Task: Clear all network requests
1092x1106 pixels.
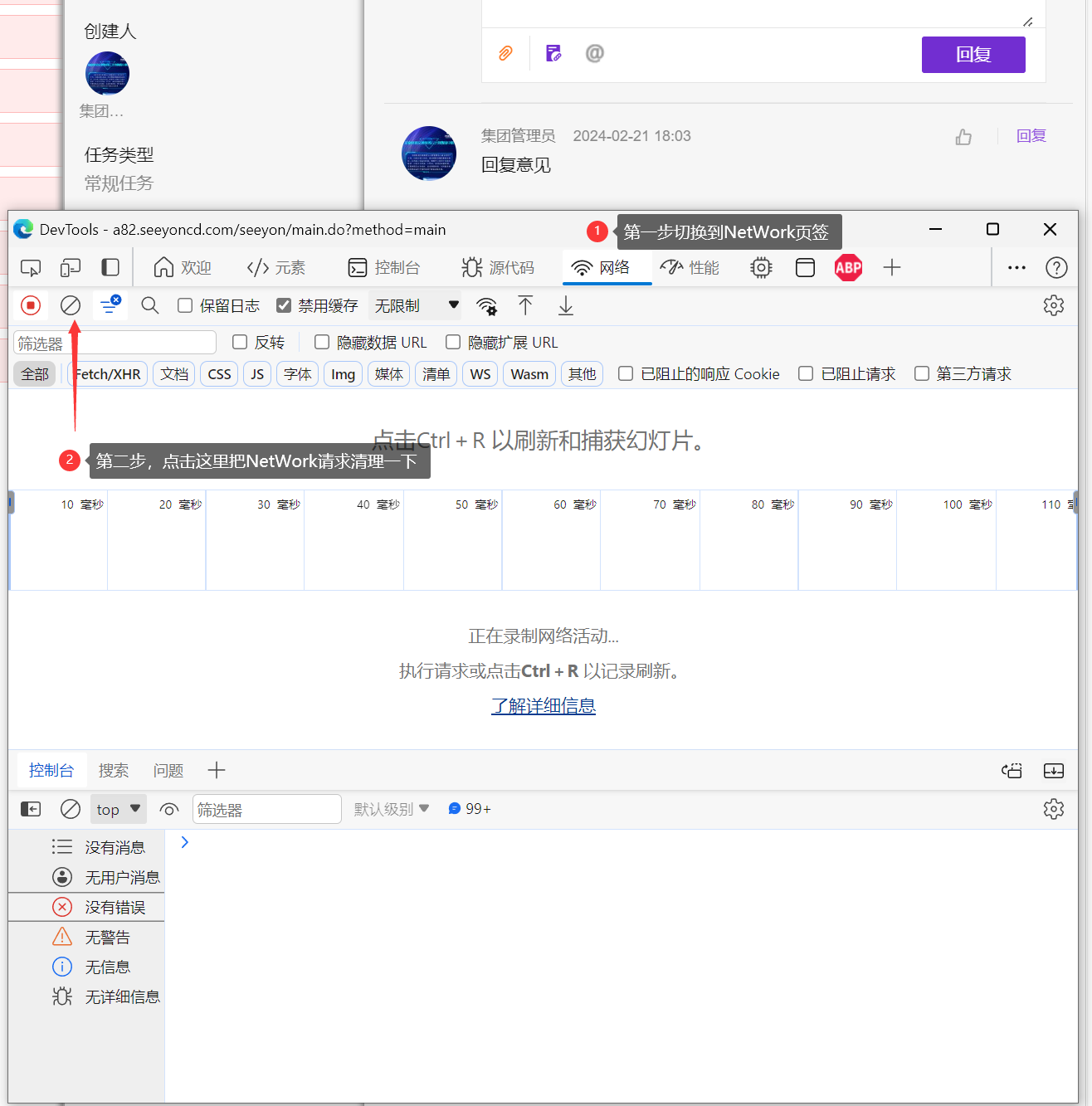Action: (70, 305)
